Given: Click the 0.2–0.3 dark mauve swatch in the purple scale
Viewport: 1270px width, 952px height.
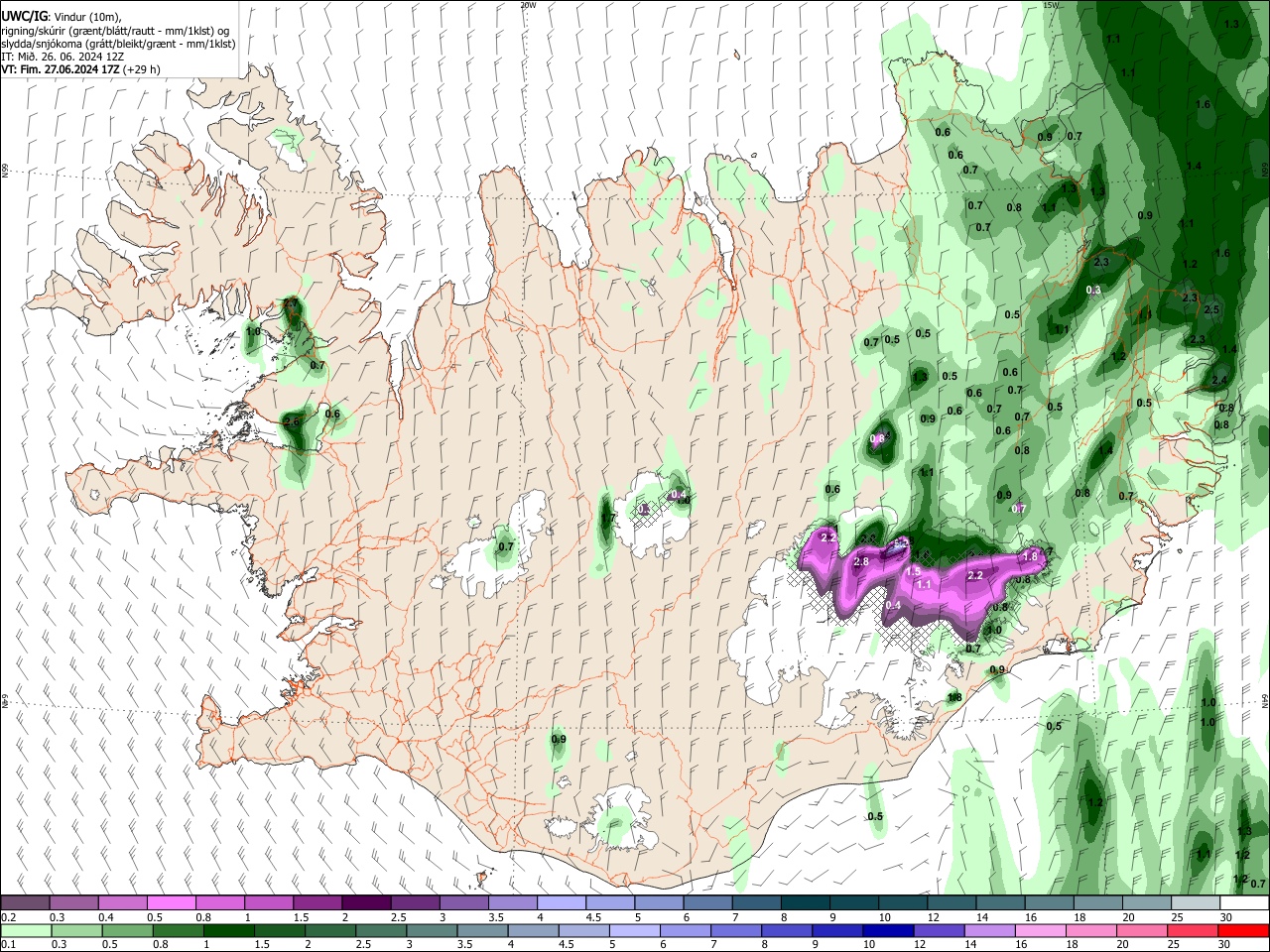Looking at the screenshot, I should click(x=26, y=903).
